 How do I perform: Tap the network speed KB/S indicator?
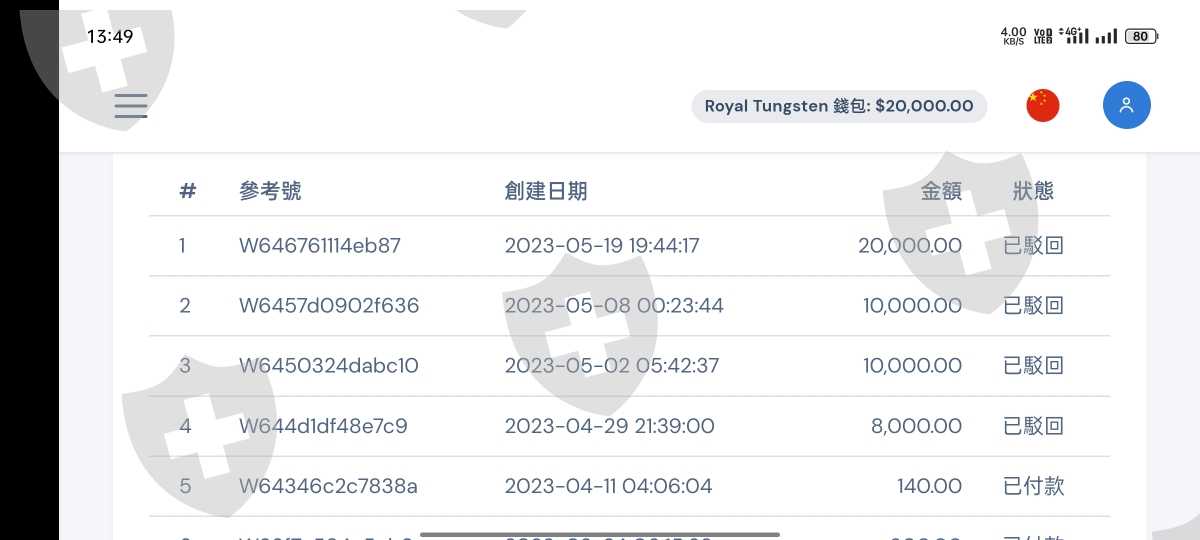tap(1013, 37)
